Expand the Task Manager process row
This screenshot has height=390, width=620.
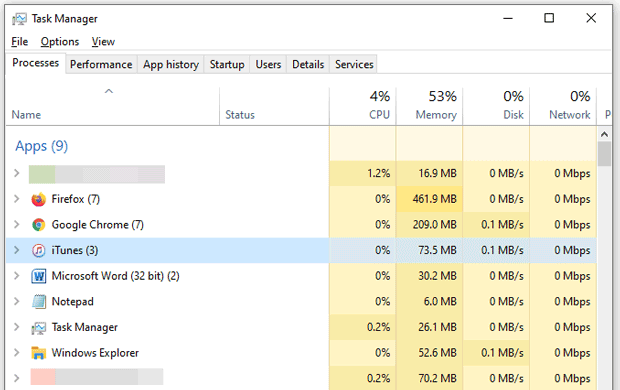point(16,327)
